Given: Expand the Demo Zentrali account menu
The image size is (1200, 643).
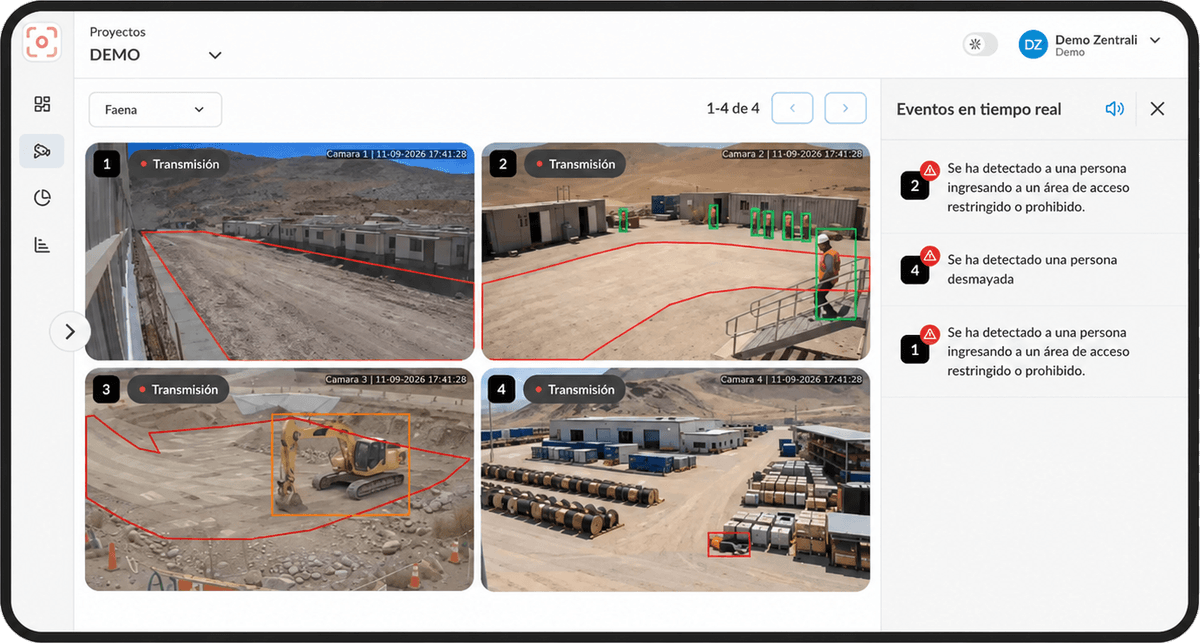Looking at the screenshot, I should pyautogui.click(x=1155, y=41).
